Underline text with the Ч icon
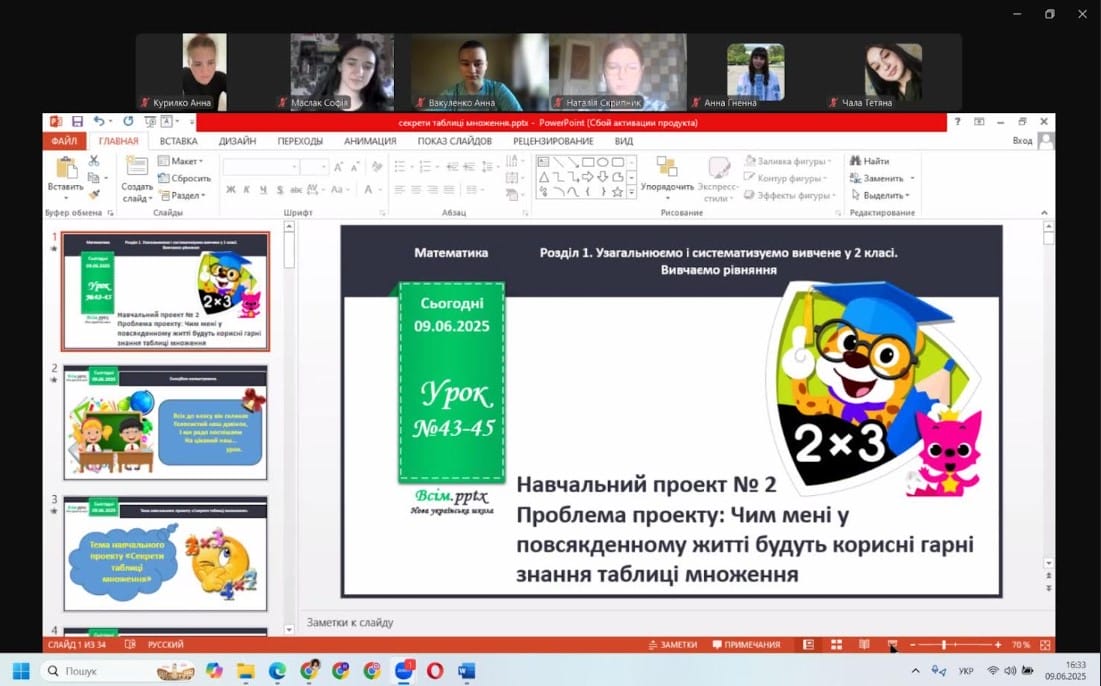 click(263, 190)
